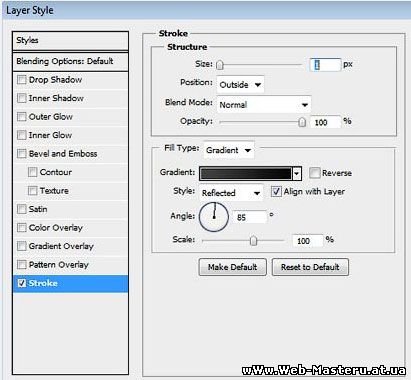Open the Style dropdown set to Reflected
The width and height of the screenshot is (411, 380).
(x=231, y=193)
